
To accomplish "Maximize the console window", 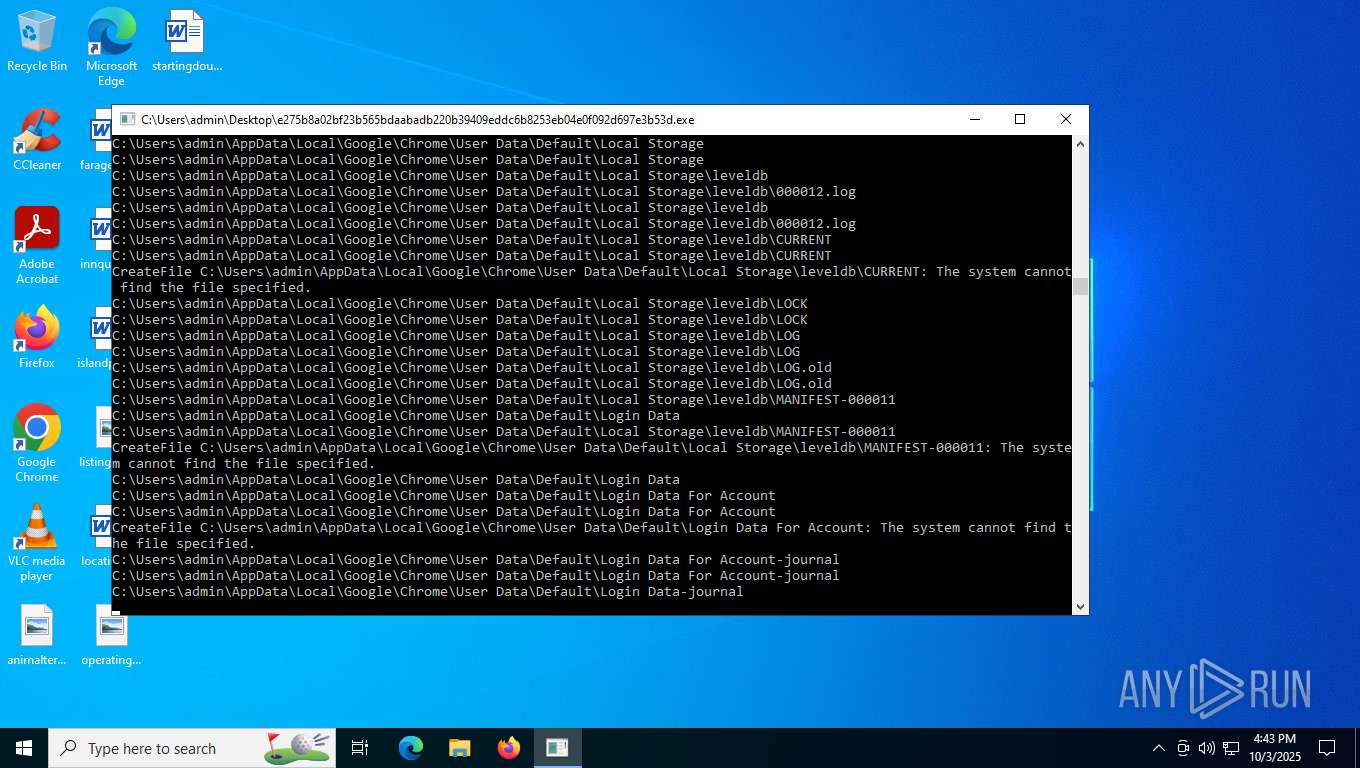I will (x=1020, y=119).
